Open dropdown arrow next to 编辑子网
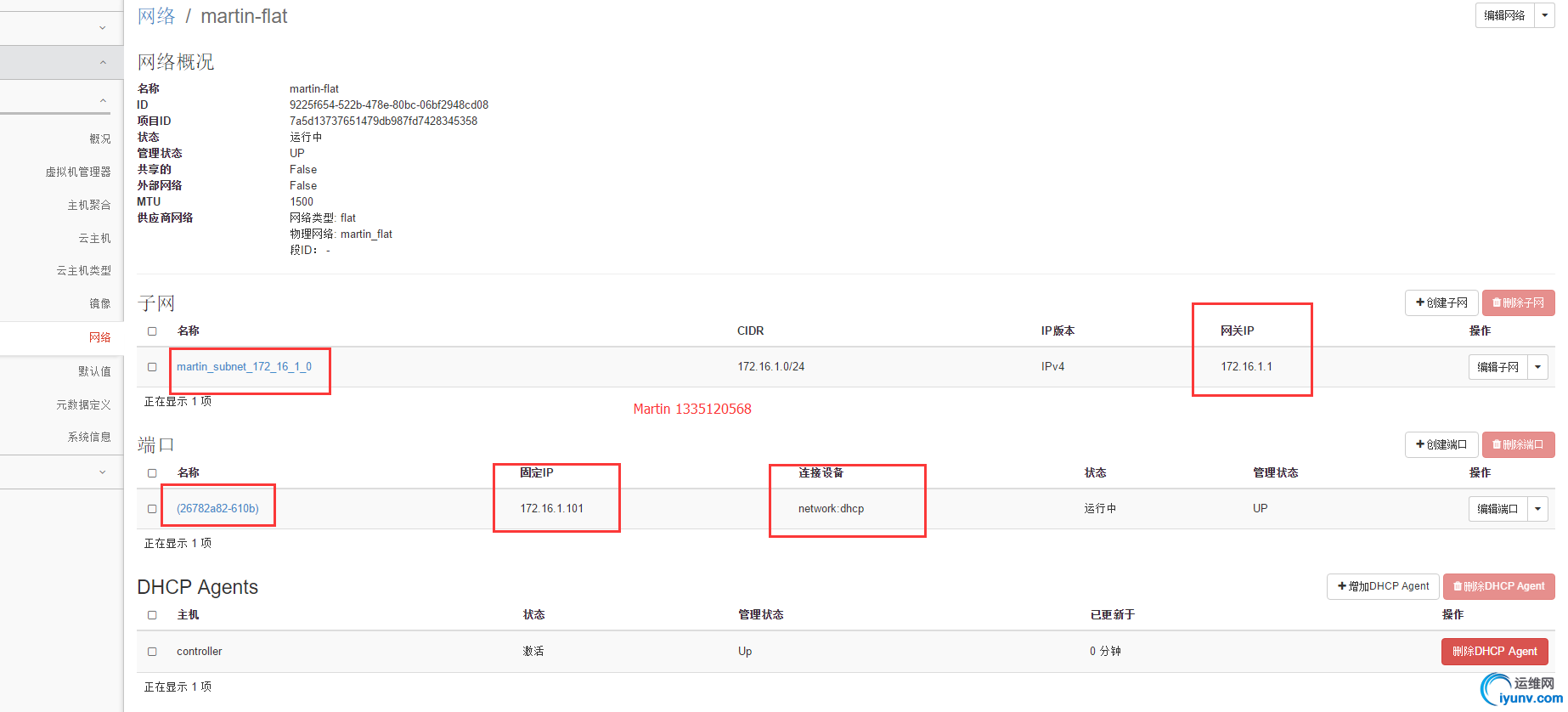This screenshot has width=1568, height=712. click(x=1537, y=367)
